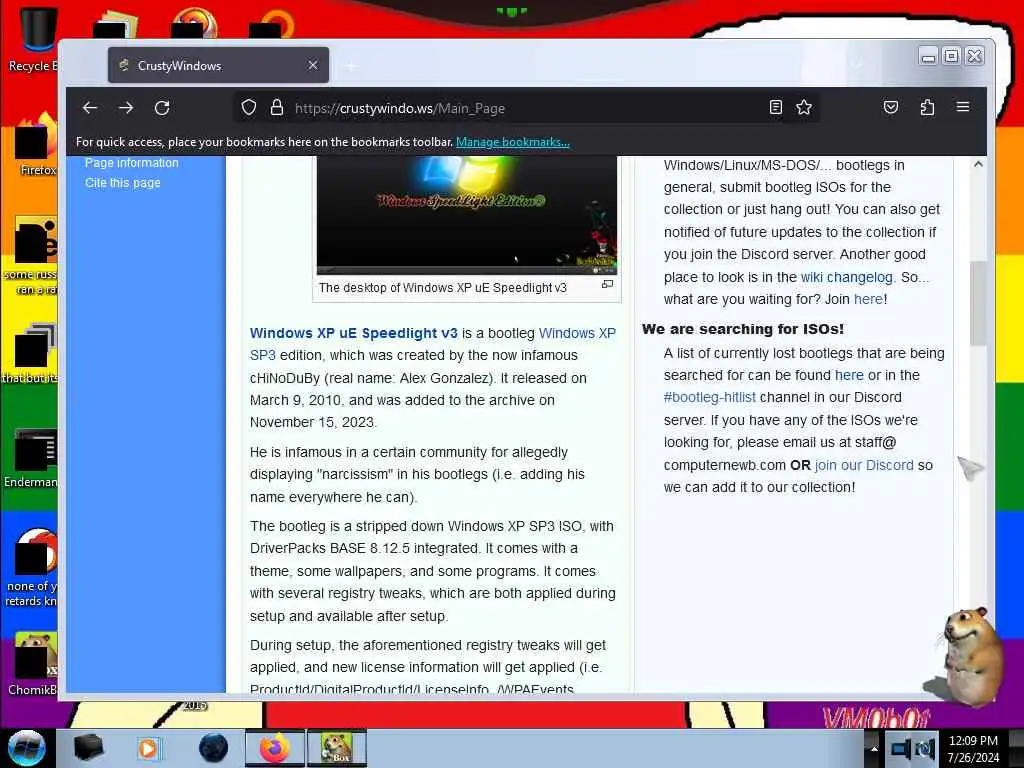Open the tracking protection shield icon
The image size is (1024, 768).
click(x=249, y=107)
